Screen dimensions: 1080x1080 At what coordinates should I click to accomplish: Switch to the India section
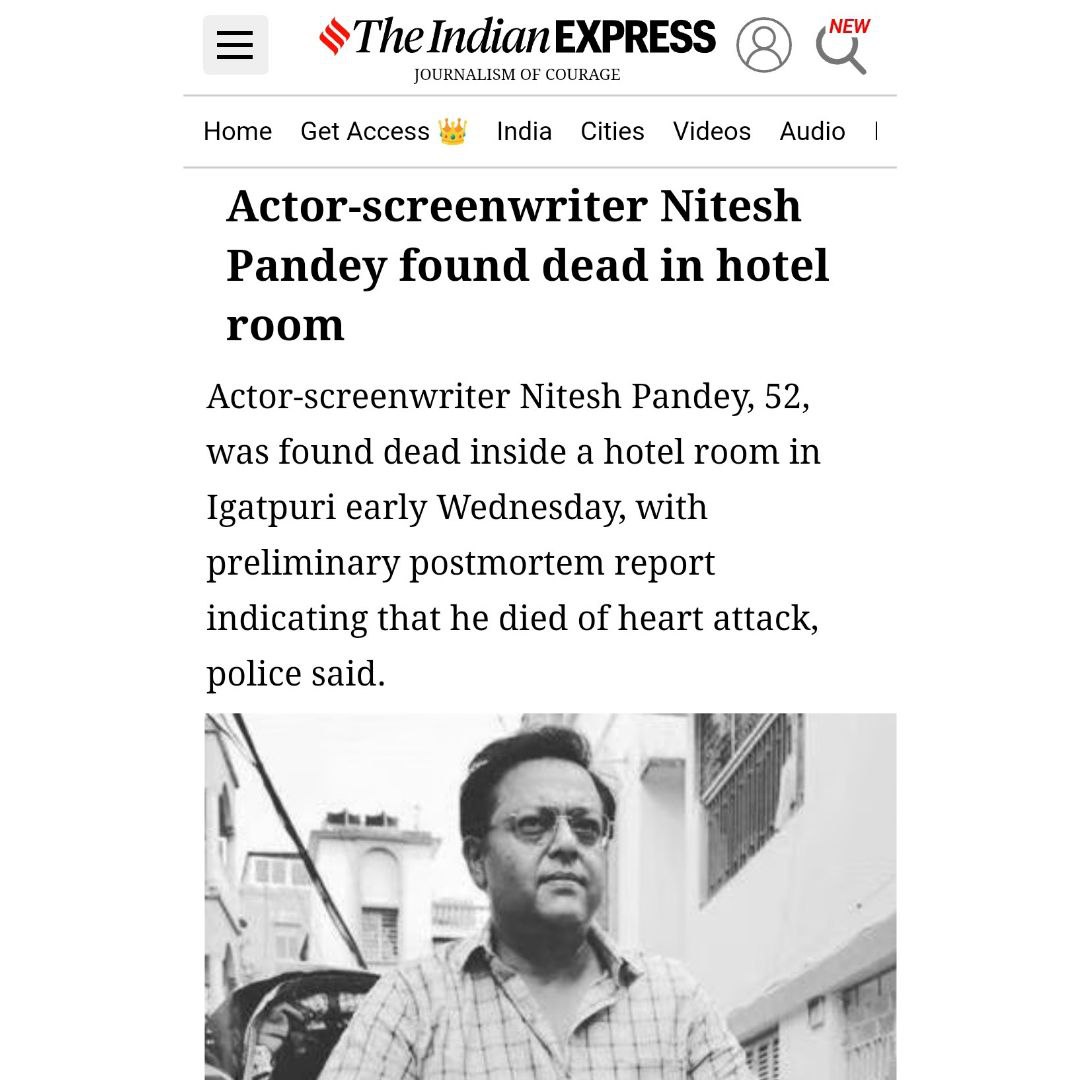coord(524,132)
